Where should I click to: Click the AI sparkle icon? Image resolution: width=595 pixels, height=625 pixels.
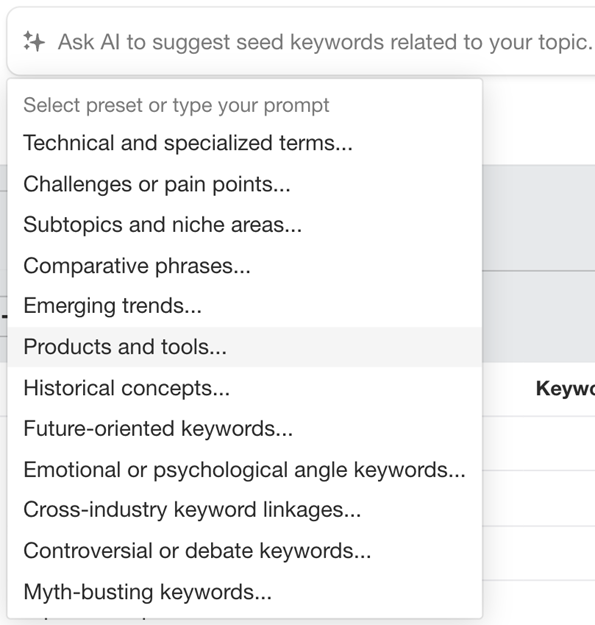point(34,41)
